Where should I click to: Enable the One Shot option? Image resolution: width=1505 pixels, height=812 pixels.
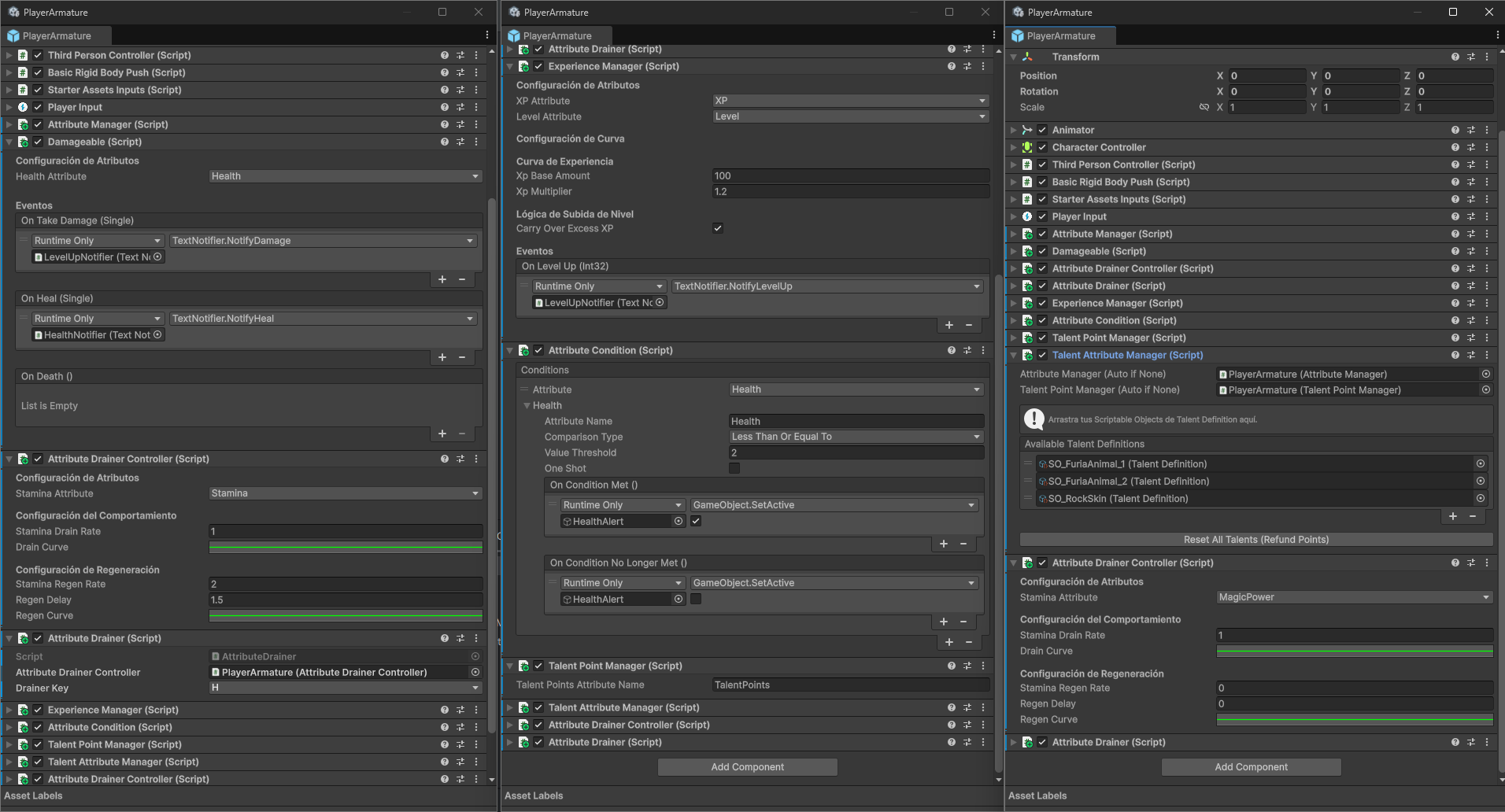pyautogui.click(x=734, y=467)
